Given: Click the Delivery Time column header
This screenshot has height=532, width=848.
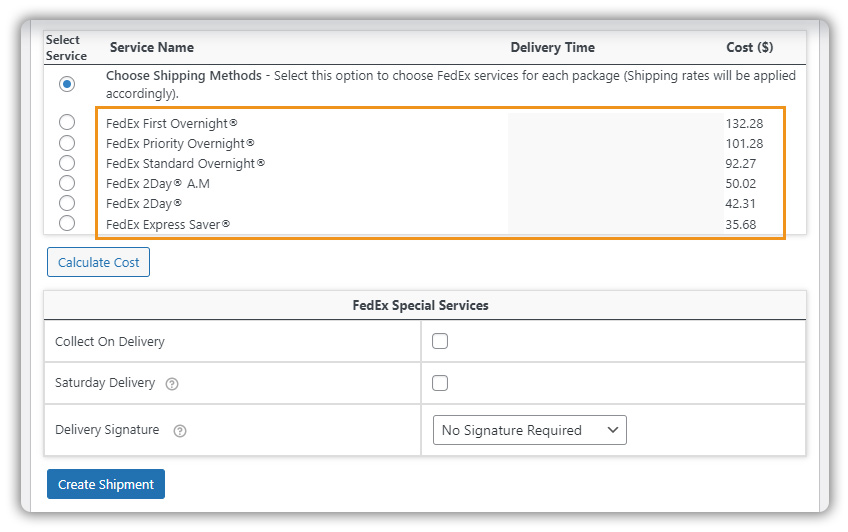Looking at the screenshot, I should pos(553,48).
